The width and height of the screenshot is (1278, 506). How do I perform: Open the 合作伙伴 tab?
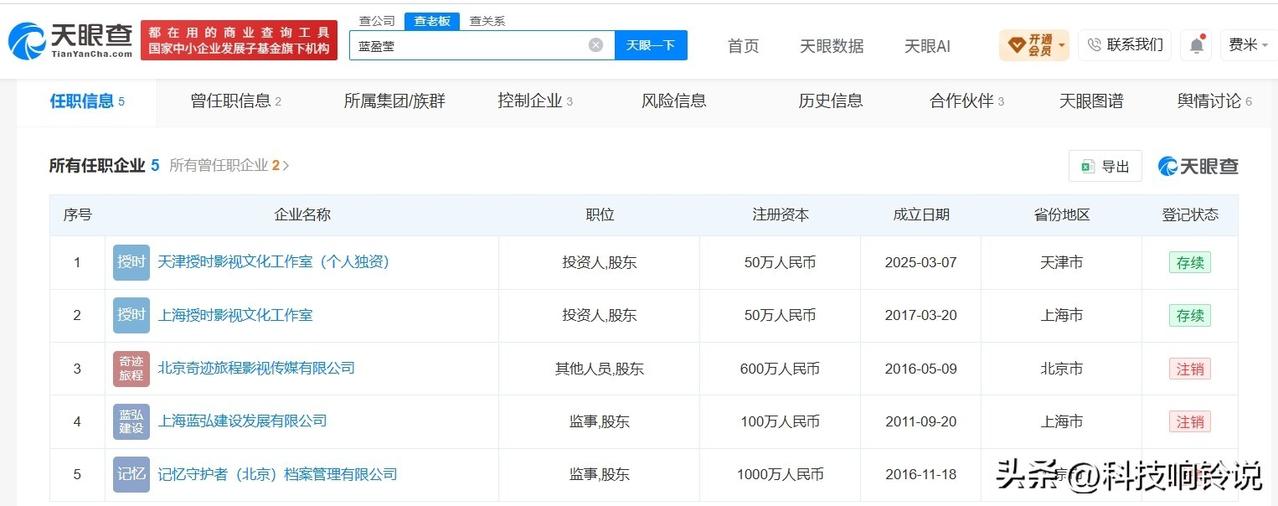tap(966, 101)
